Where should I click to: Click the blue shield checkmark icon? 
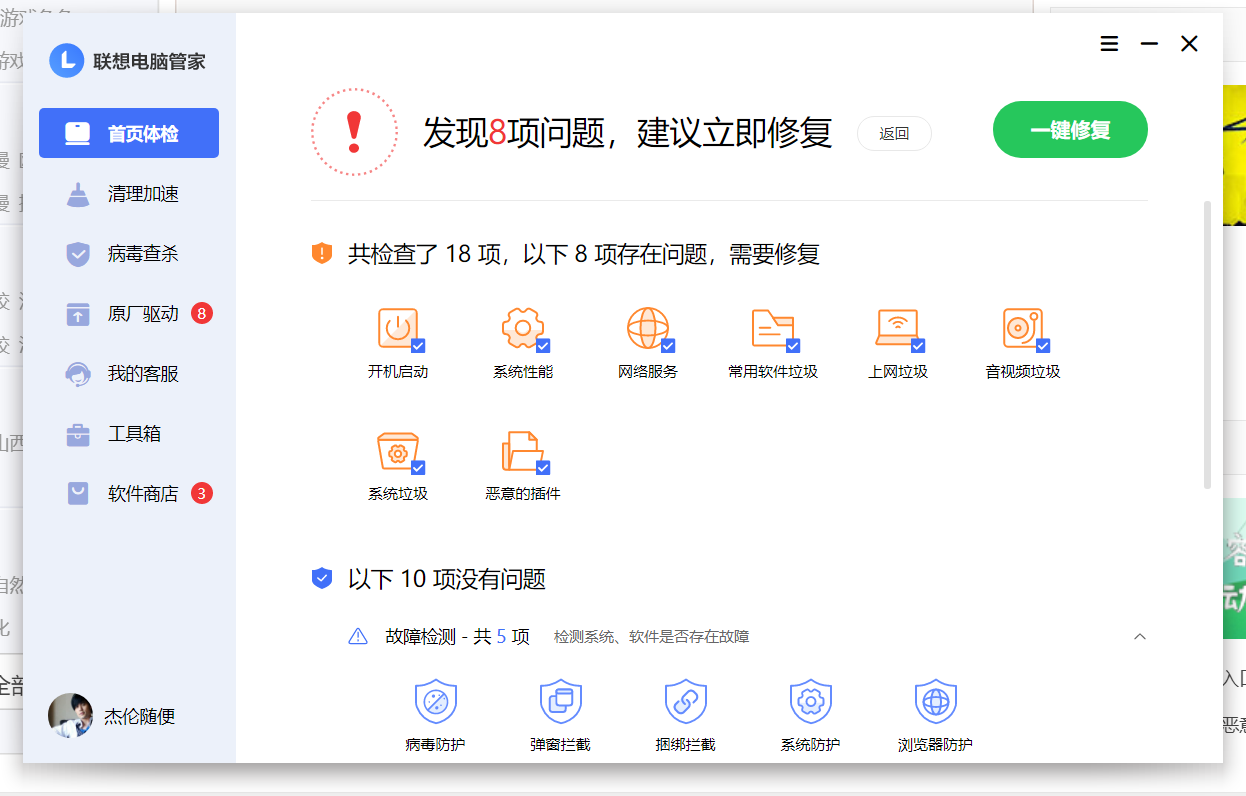pos(321,578)
